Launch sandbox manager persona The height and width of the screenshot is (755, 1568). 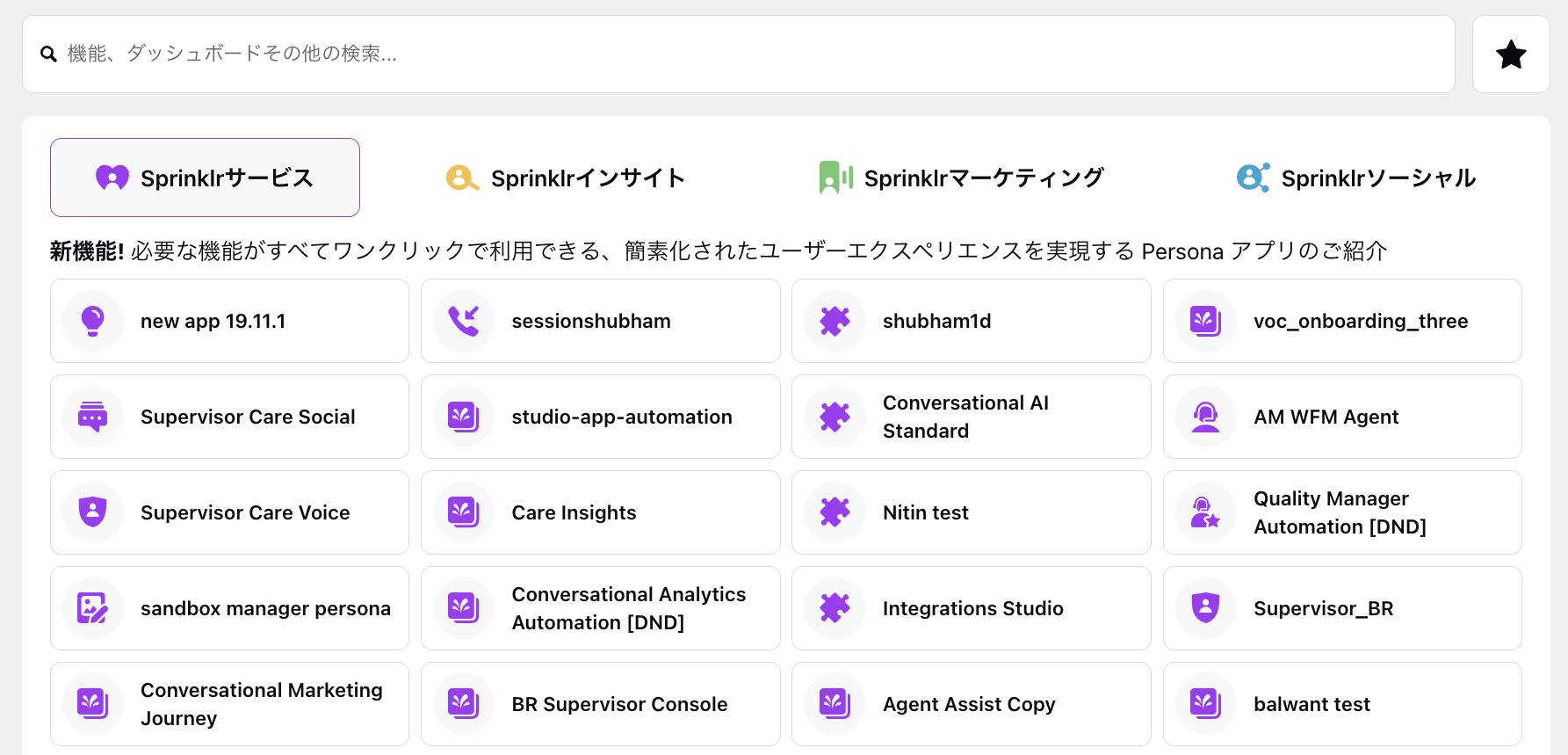pos(229,608)
